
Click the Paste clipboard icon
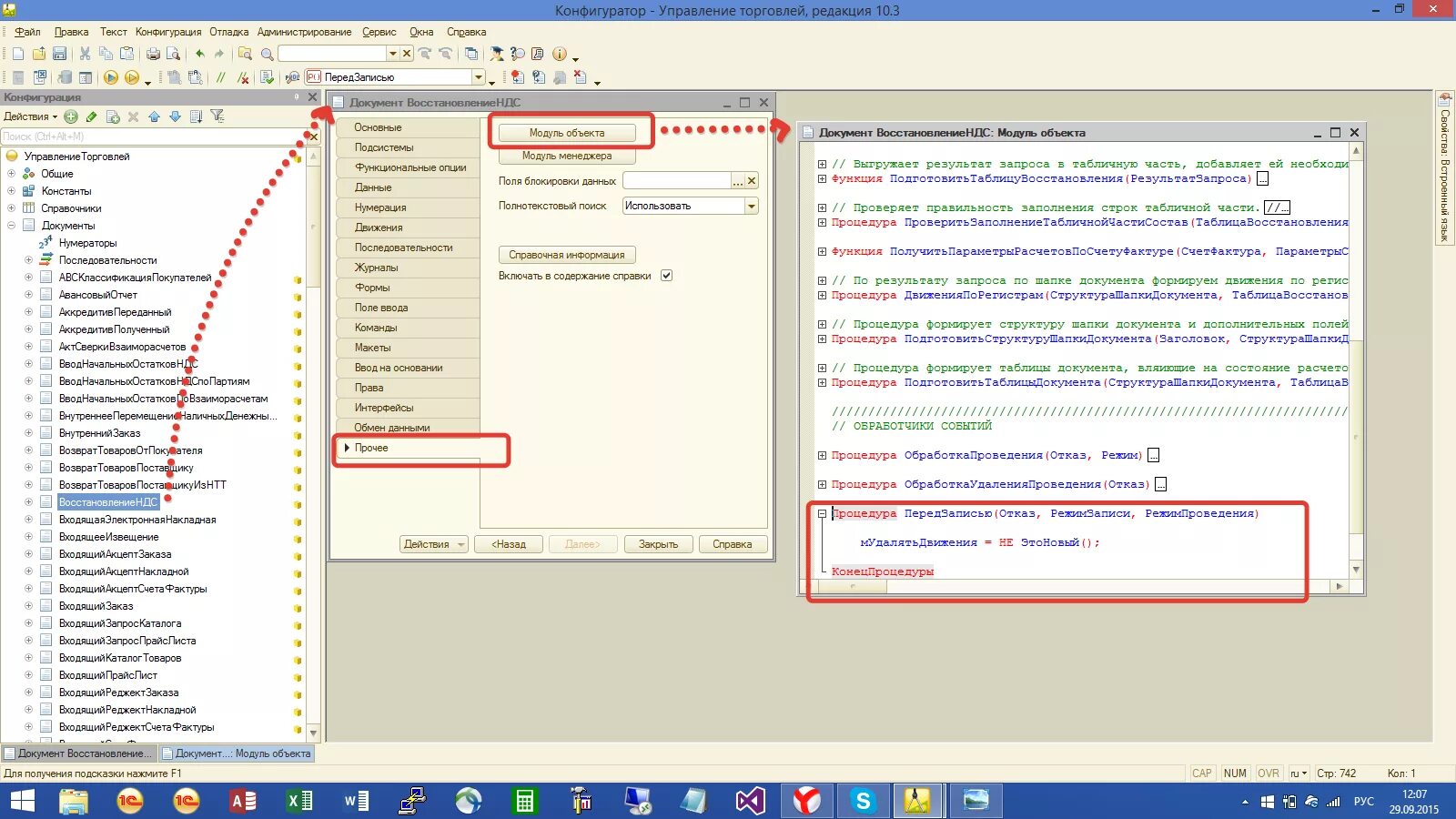tap(126, 54)
